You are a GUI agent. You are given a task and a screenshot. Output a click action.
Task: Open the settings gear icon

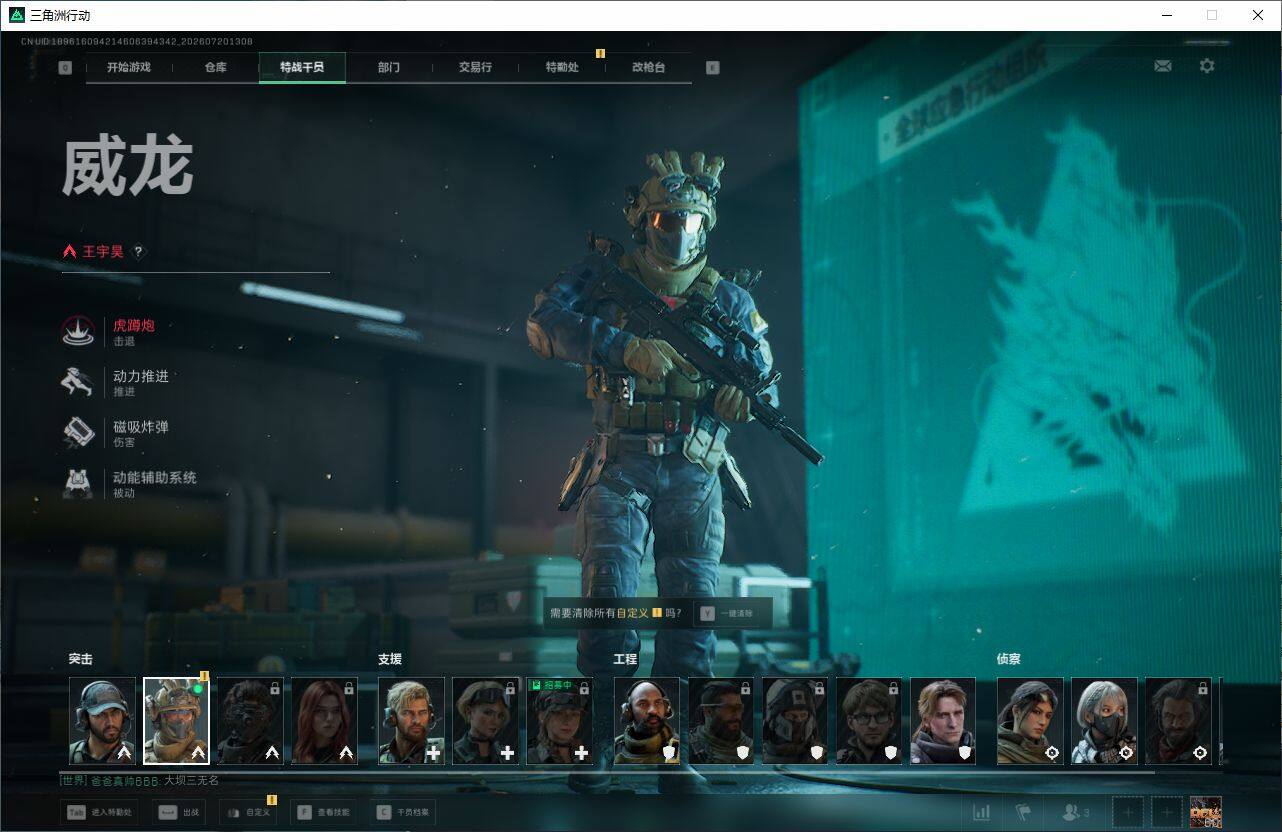(x=1207, y=66)
